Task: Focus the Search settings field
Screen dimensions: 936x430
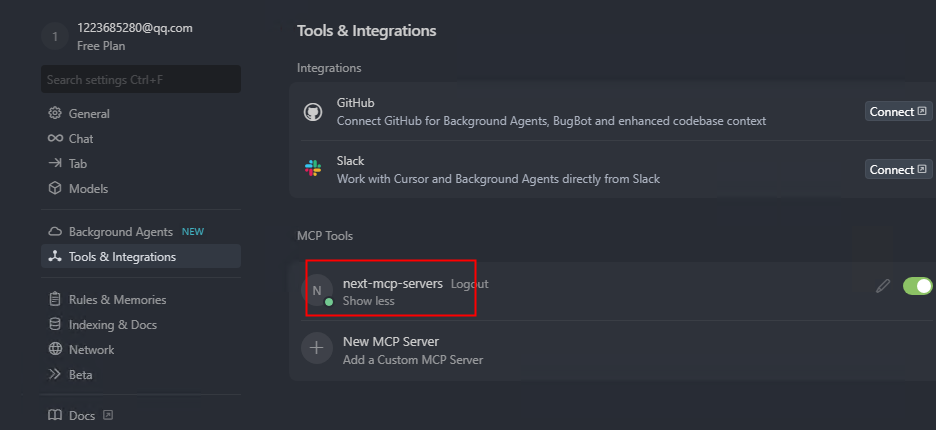Action: click(141, 79)
